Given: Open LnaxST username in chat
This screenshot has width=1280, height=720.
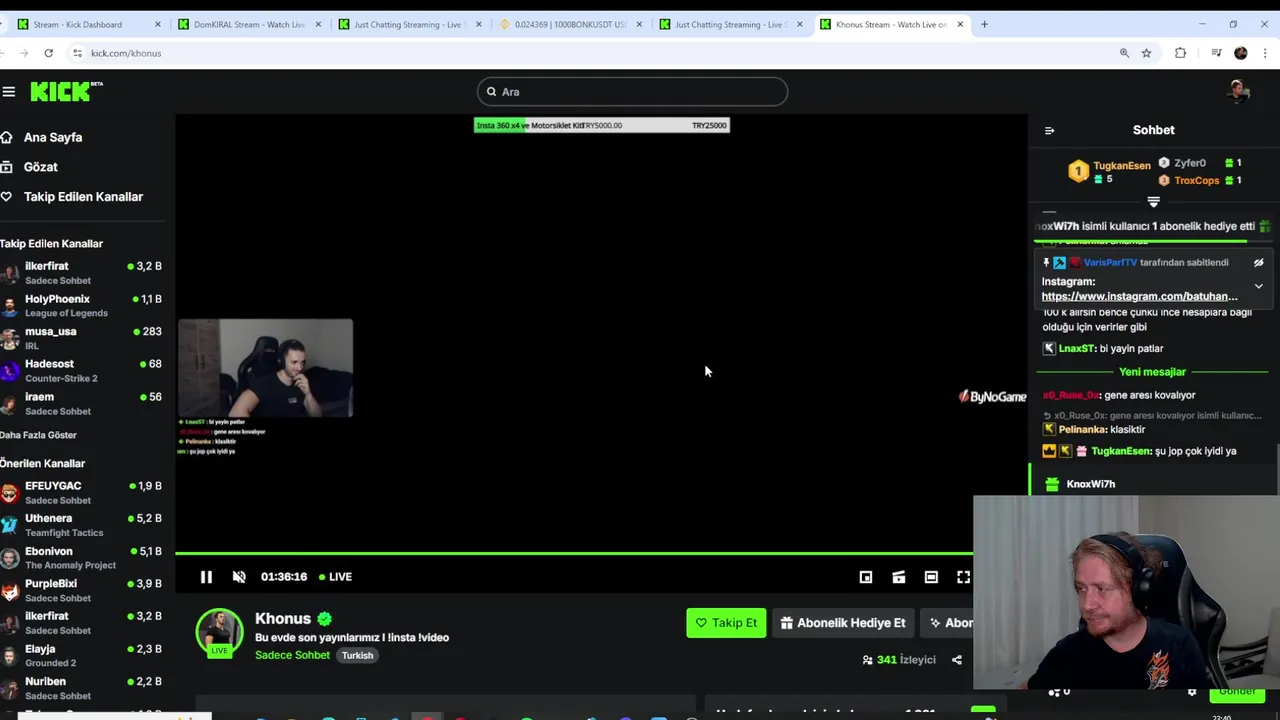Looking at the screenshot, I should pyautogui.click(x=1075, y=349).
